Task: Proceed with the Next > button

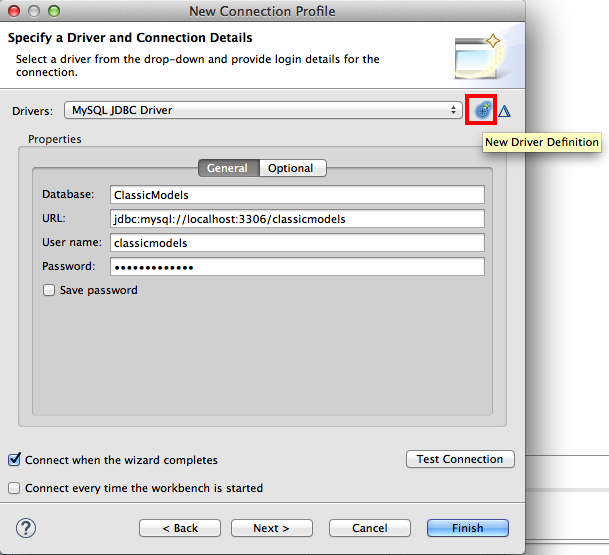Action: (271, 528)
